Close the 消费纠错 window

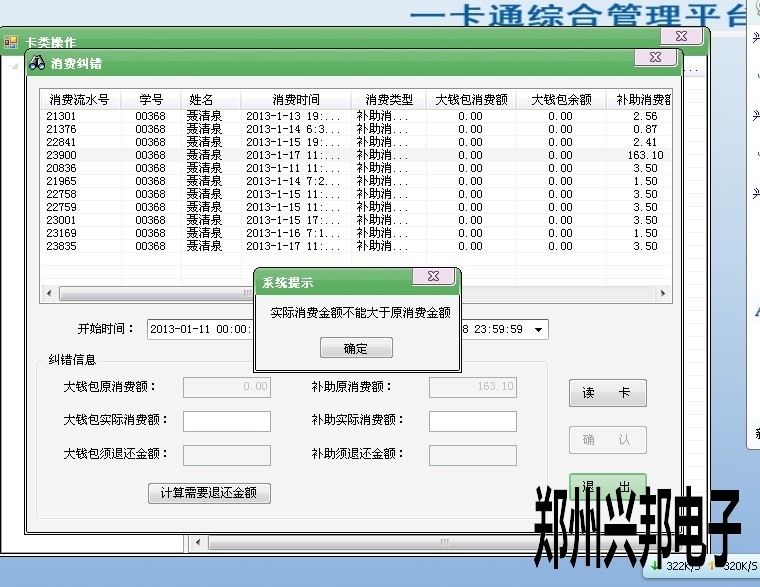[x=654, y=58]
